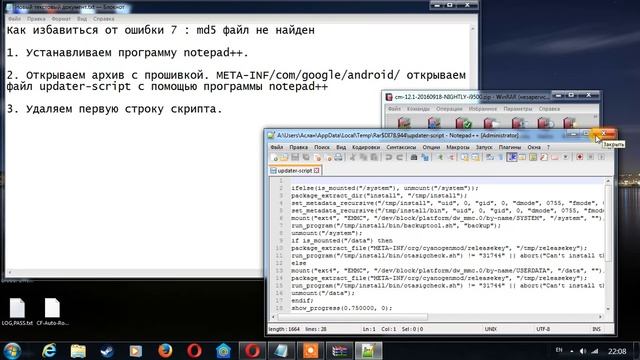This screenshot has height=360, width=640.
Task: Click the EN language indicator in tray
Action: click(x=559, y=350)
